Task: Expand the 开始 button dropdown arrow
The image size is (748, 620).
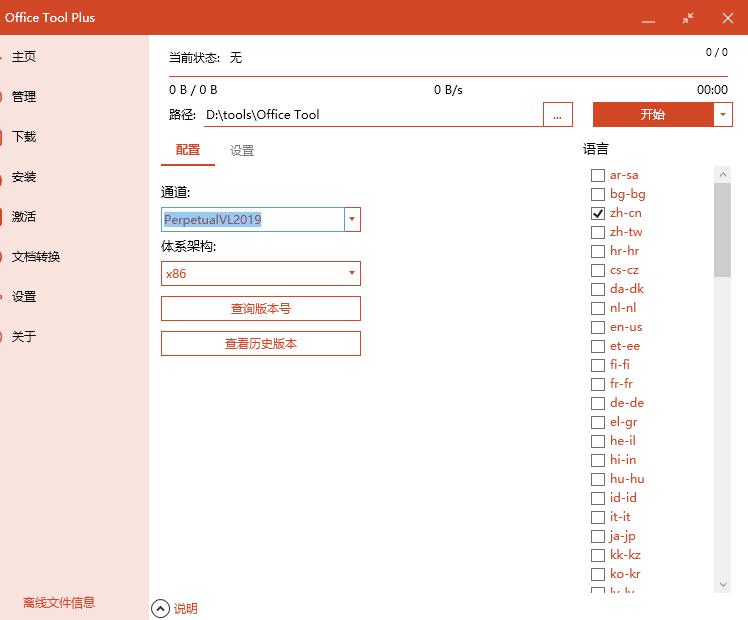Action: [723, 114]
